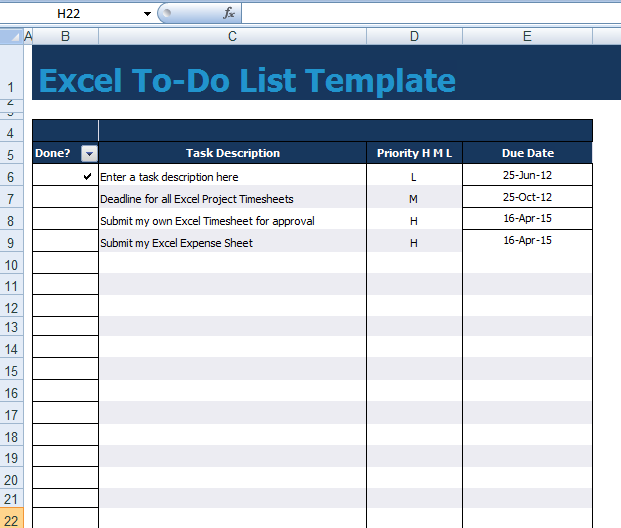This screenshot has width=621, height=528.
Task: Click due date '25-Oct-12'
Action: (527, 197)
